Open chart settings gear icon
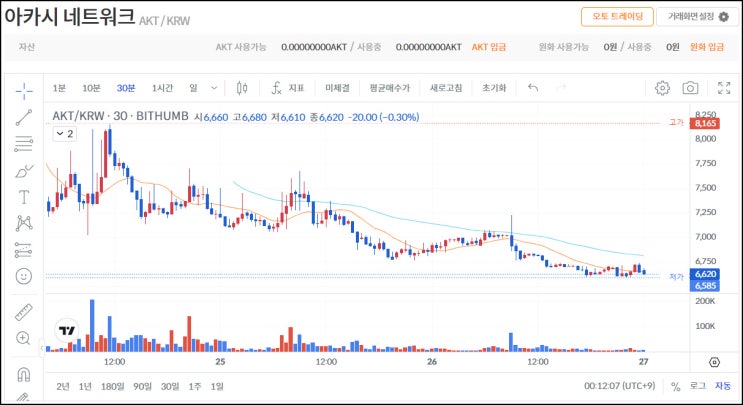 tap(662, 88)
